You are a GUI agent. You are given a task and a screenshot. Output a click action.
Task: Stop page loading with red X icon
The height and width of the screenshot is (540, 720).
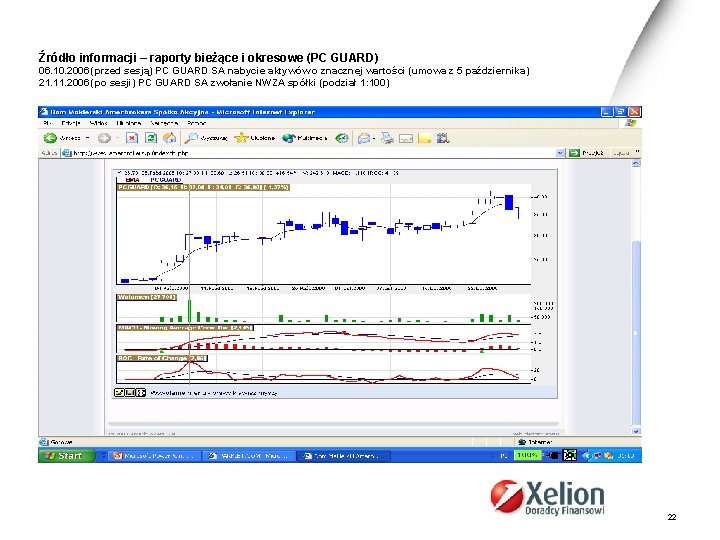pyautogui.click(x=132, y=138)
